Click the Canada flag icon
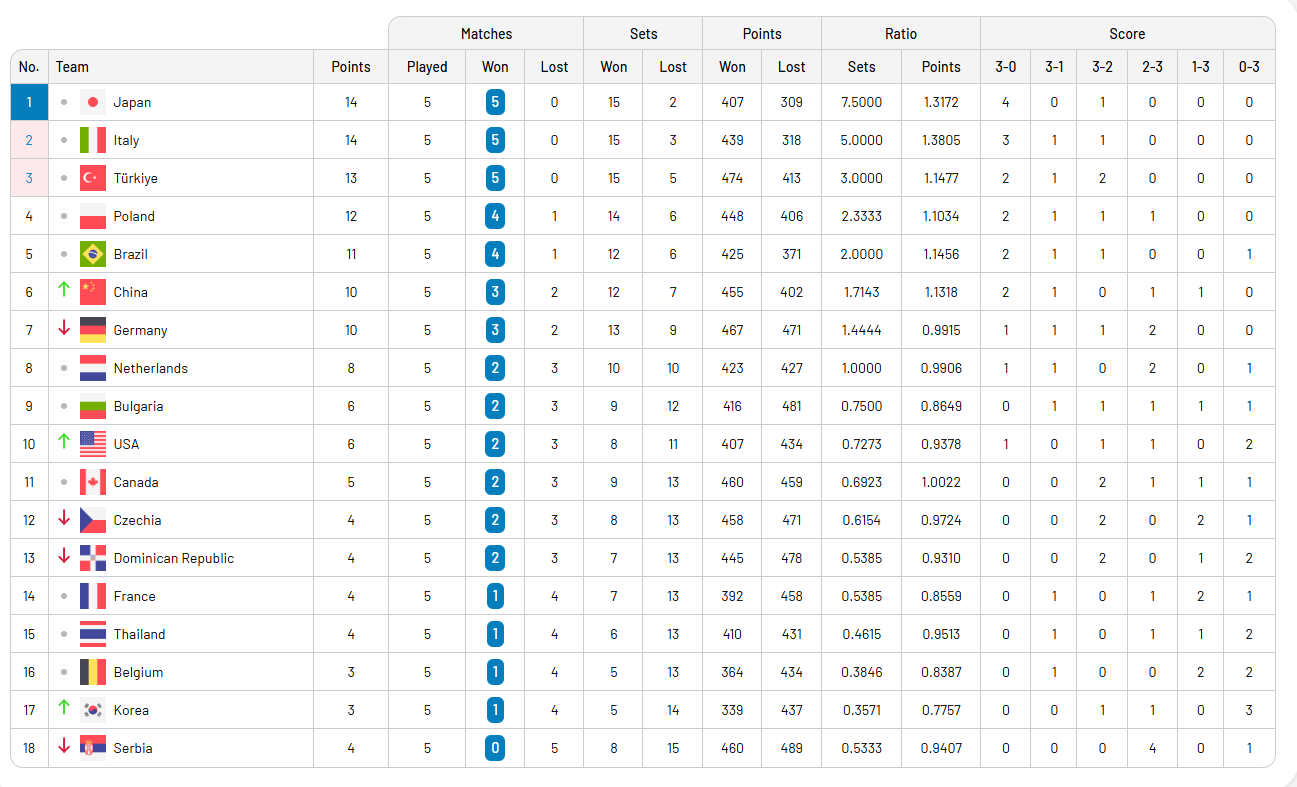 click(93, 482)
